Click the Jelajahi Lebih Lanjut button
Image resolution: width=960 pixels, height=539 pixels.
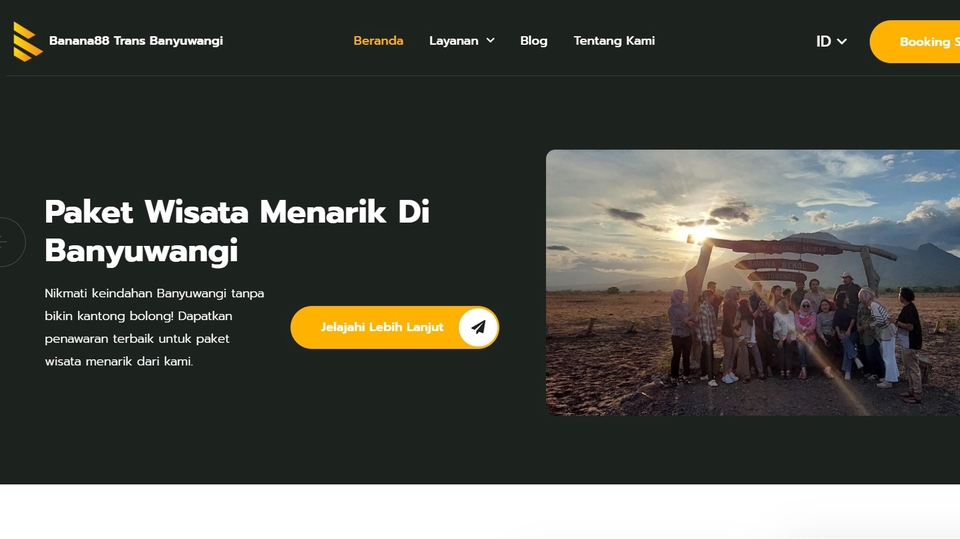395,327
